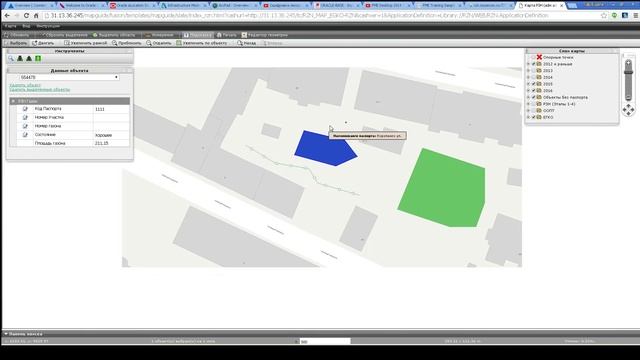Click the Приблизить zoom in tool
The image size is (640, 360).
(x=127, y=43)
